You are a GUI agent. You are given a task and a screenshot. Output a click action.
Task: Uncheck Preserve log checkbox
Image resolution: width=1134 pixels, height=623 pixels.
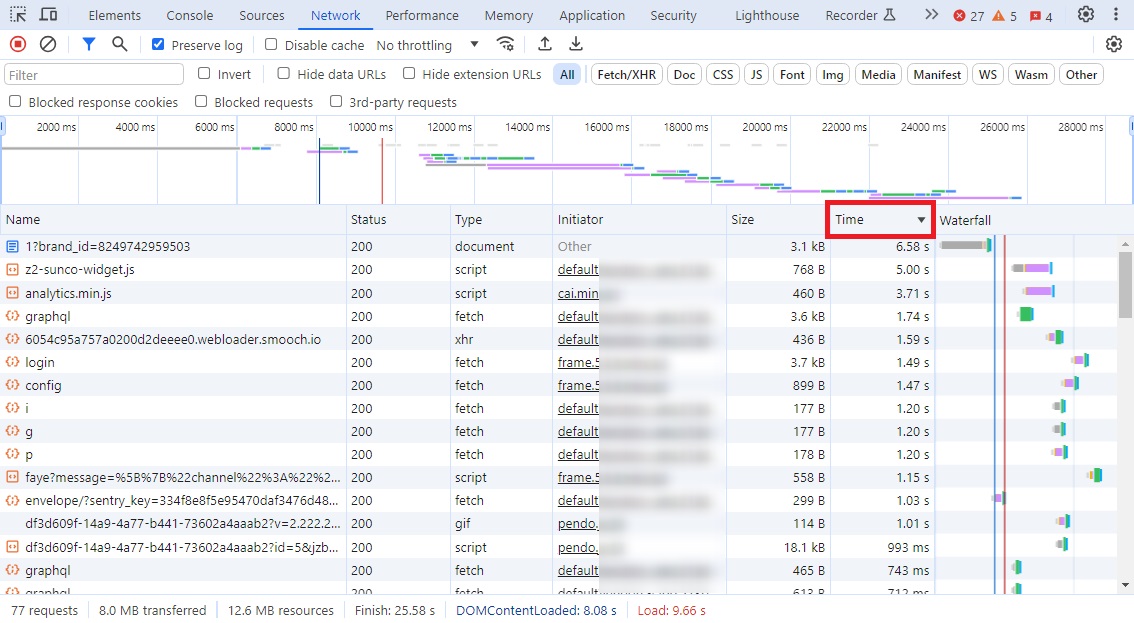pos(158,45)
